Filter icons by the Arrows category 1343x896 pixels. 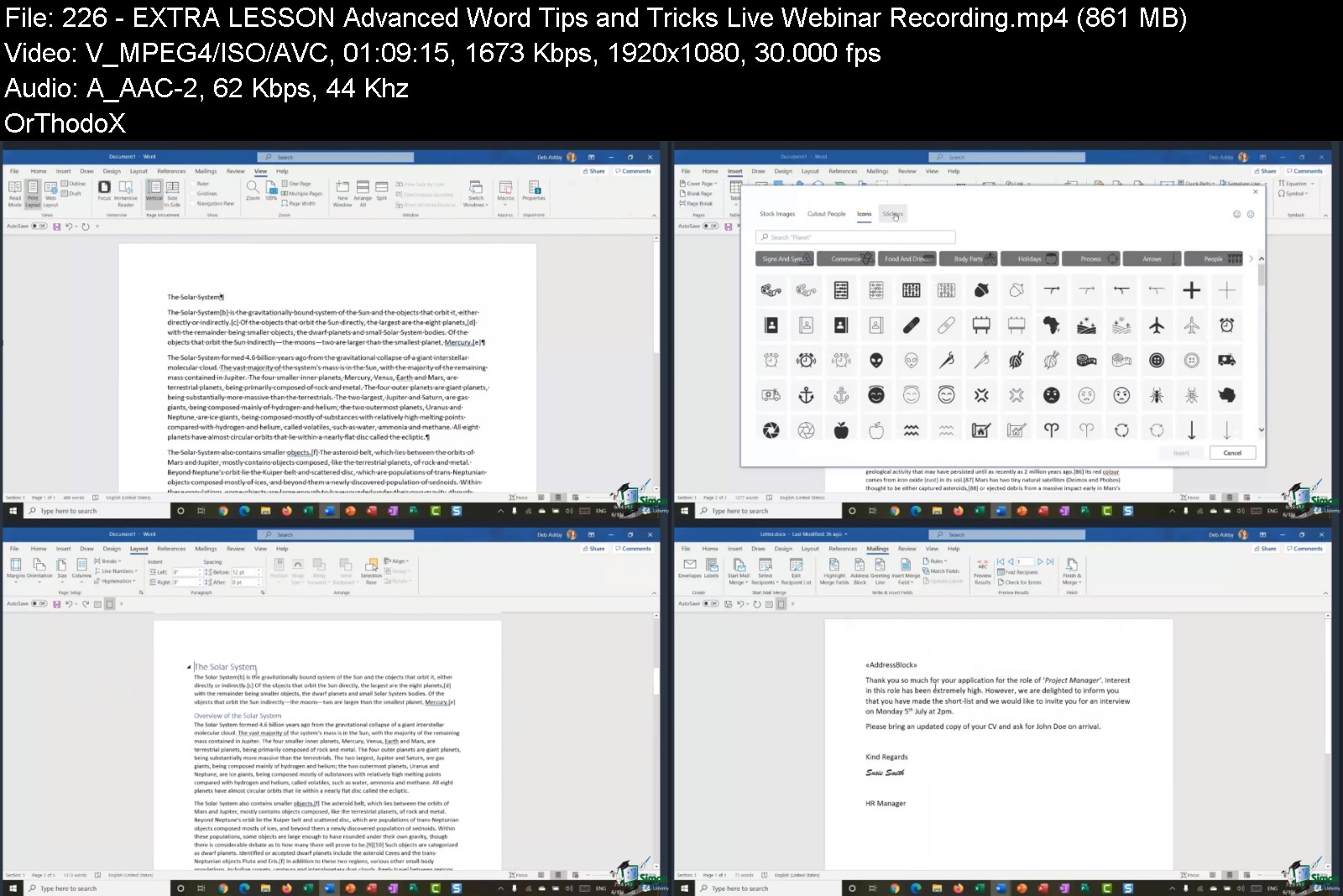click(x=1152, y=259)
